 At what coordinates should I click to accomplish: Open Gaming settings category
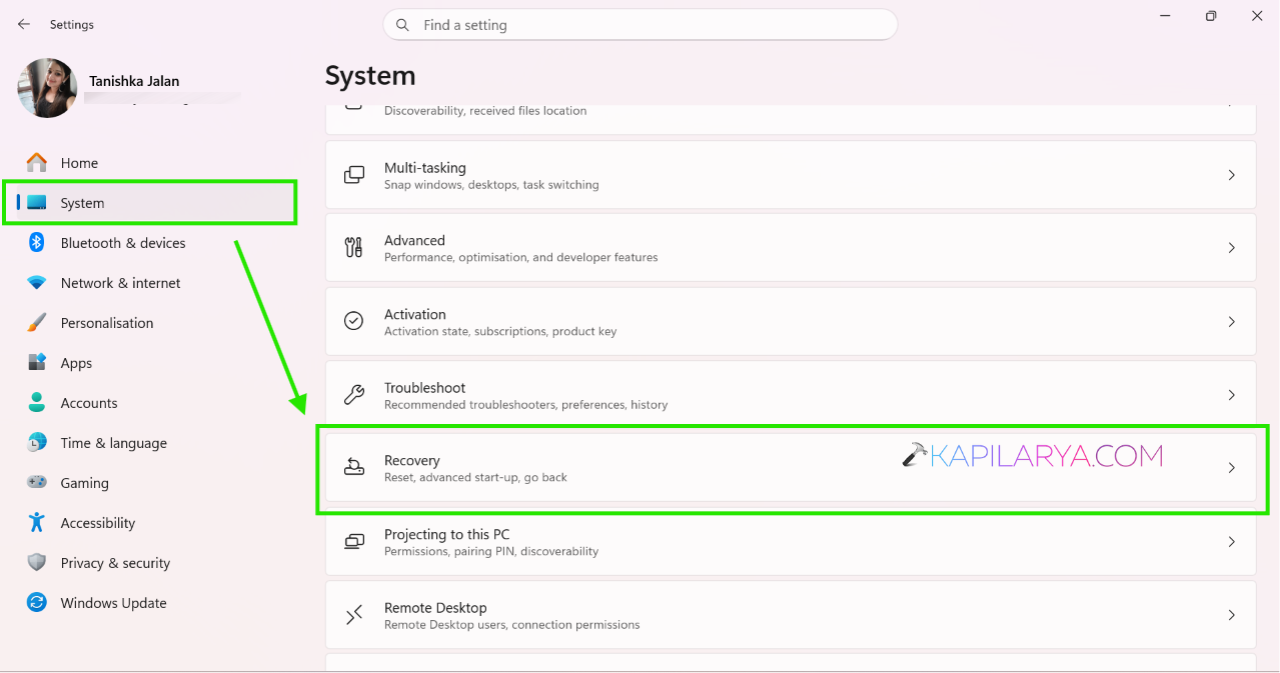click(x=85, y=483)
